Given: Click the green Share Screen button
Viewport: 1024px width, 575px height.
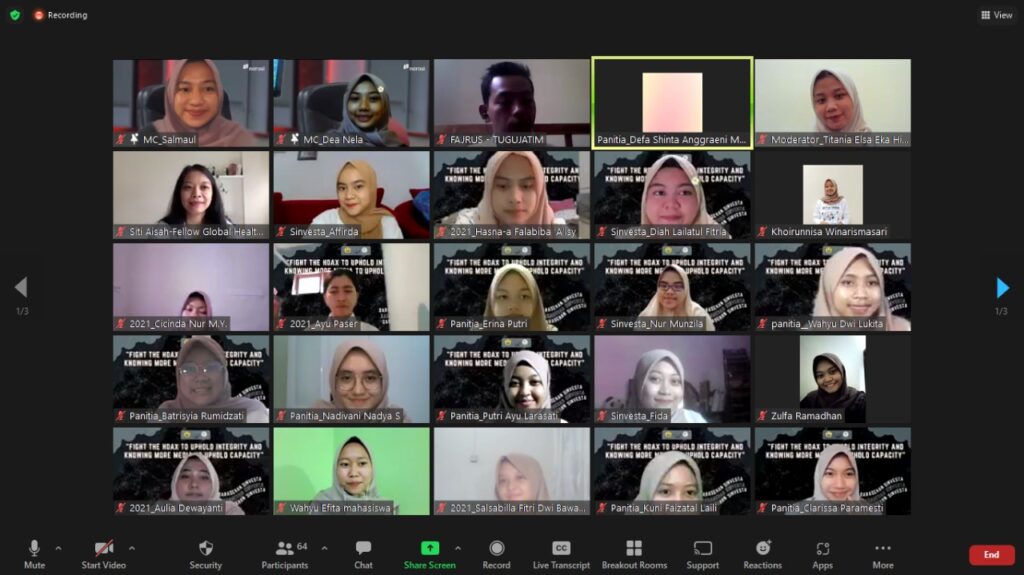Looking at the screenshot, I should (x=429, y=552).
